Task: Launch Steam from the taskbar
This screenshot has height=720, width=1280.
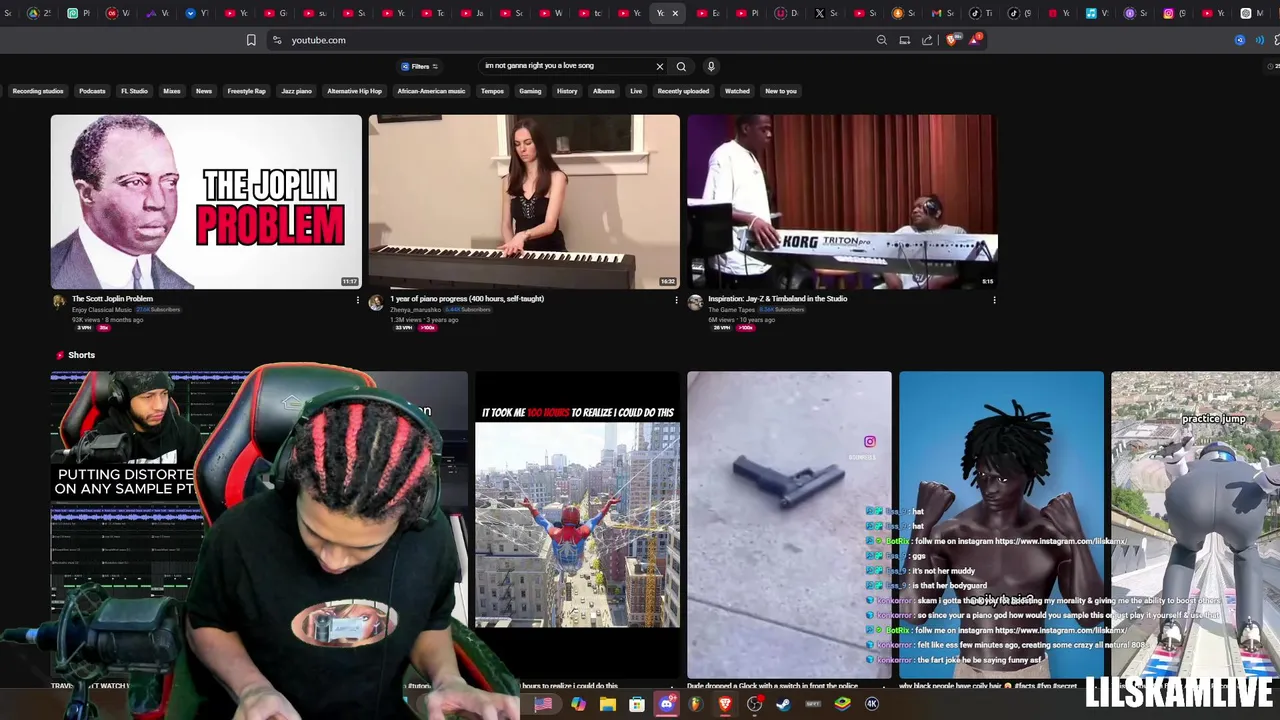Action: [x=784, y=704]
